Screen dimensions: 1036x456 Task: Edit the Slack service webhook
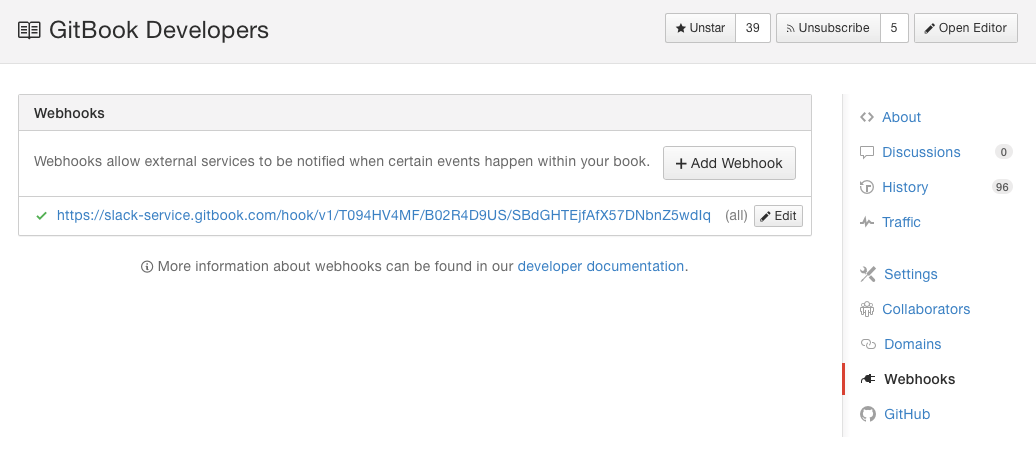778,215
